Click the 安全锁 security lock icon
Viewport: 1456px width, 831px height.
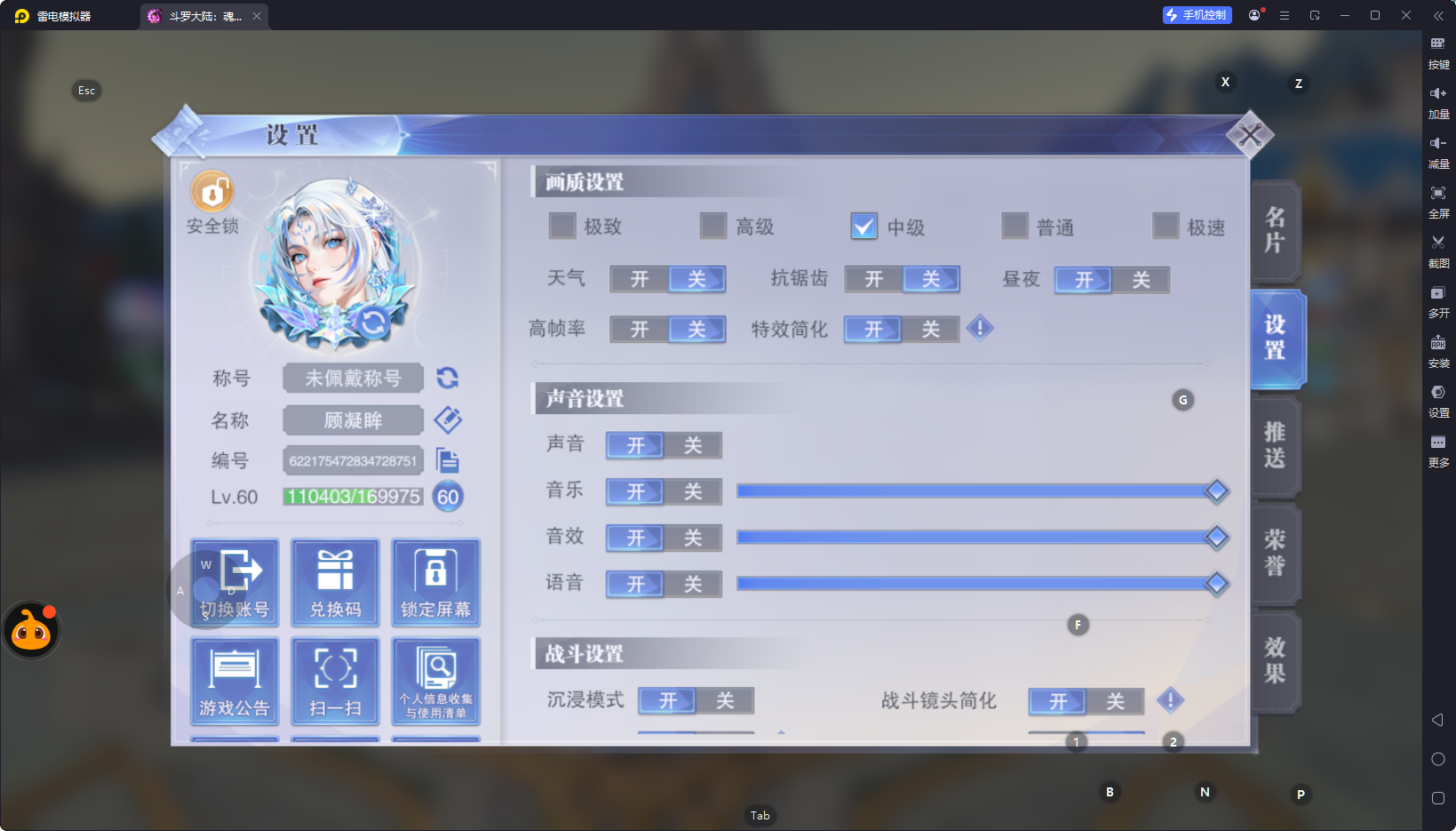pos(211,191)
